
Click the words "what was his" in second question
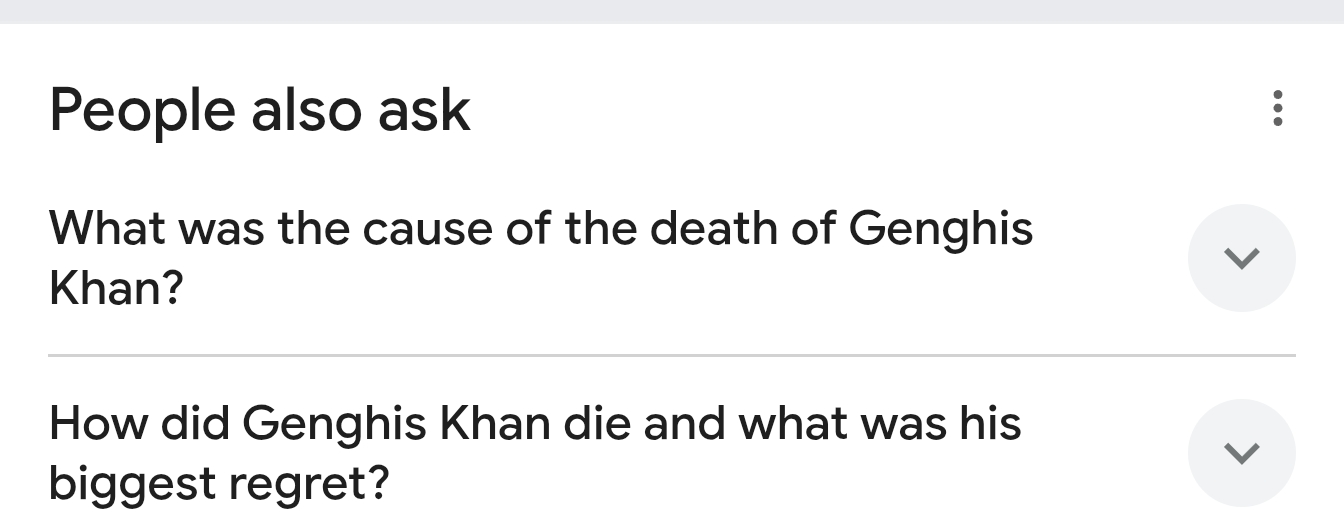[x=880, y=423]
